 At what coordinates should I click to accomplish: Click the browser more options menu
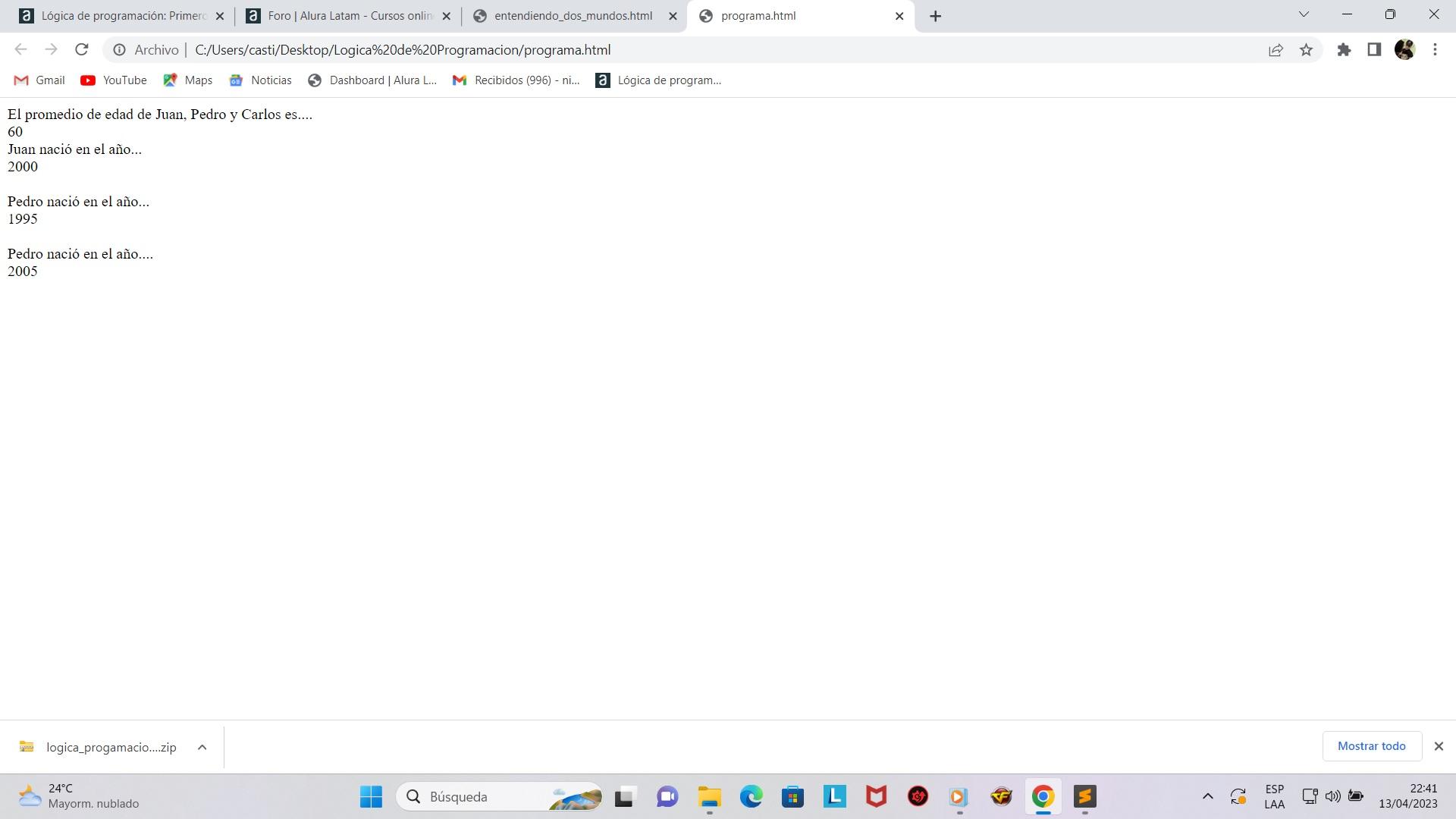coord(1435,49)
